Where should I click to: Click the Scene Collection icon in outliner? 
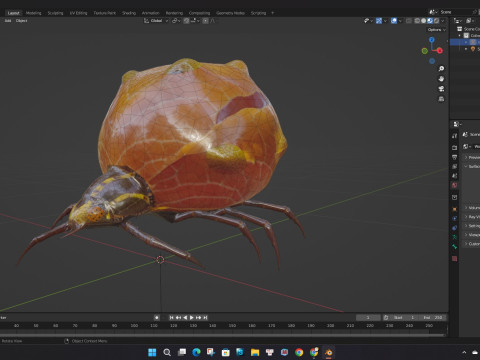point(460,29)
